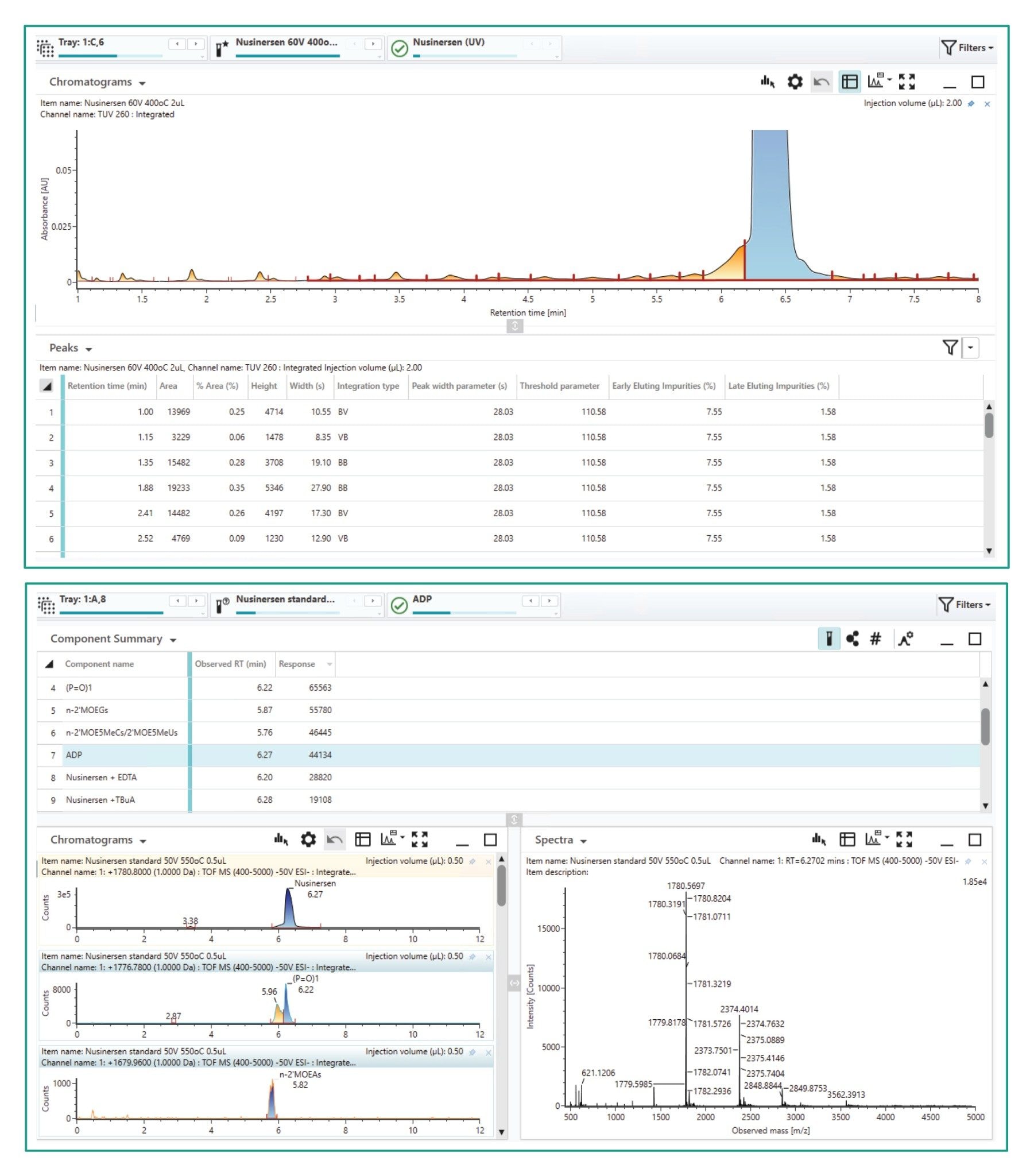This screenshot has width=1034, height=1176.
Task: Pin the TUV 260 chromatogram injection volume
Action: pyautogui.click(x=971, y=103)
